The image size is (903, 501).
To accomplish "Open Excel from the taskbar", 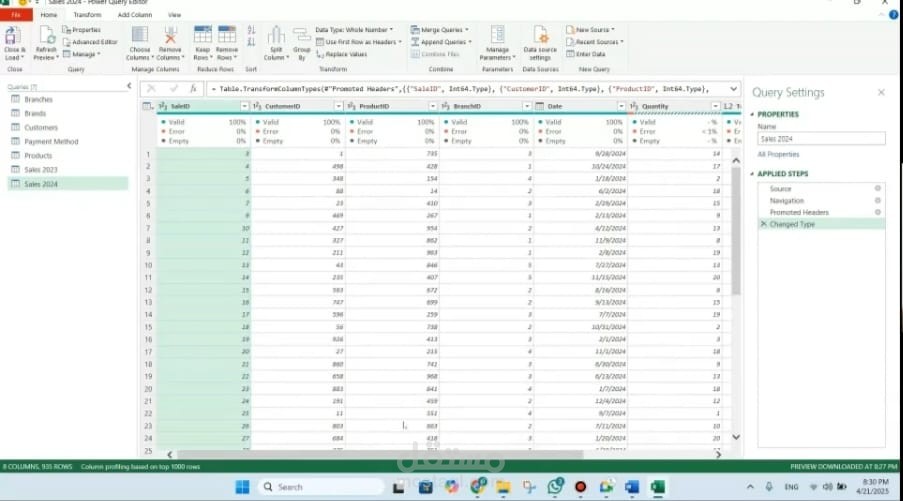I will 658,487.
